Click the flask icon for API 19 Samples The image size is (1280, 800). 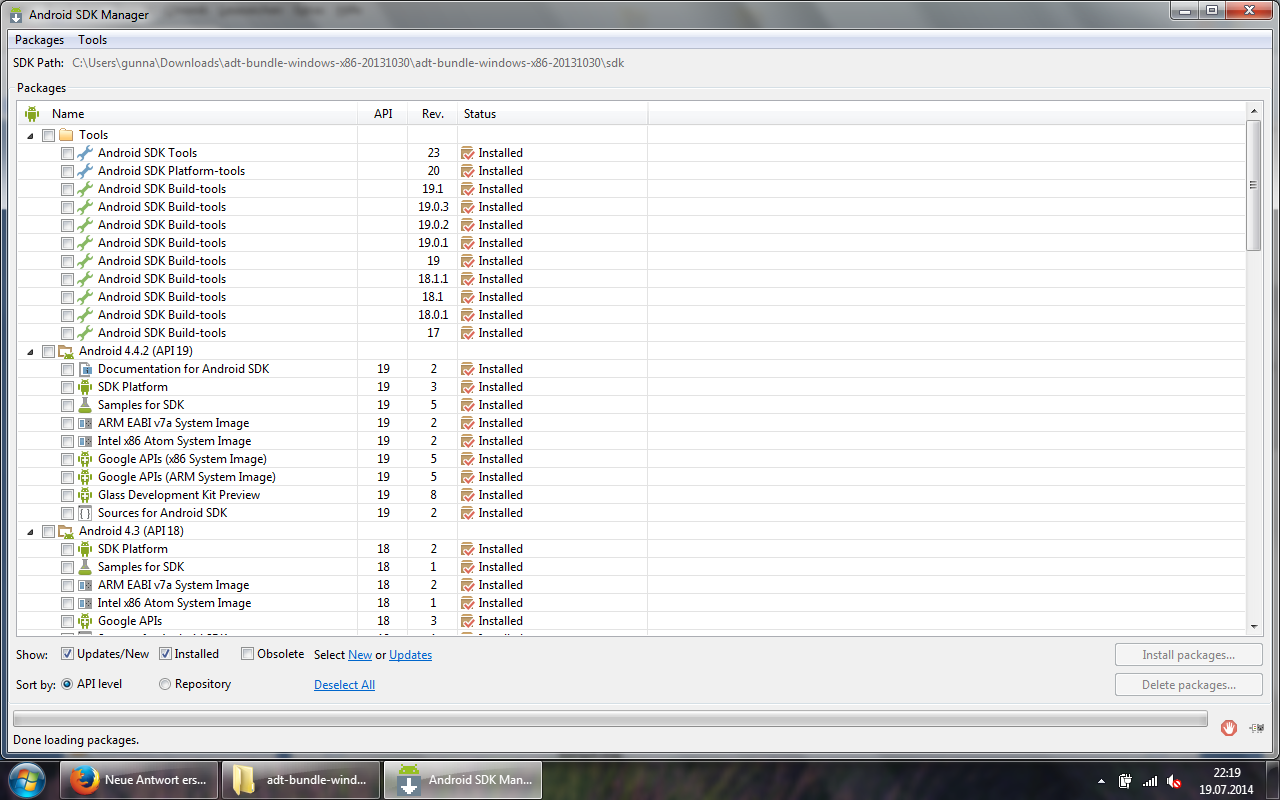point(85,405)
